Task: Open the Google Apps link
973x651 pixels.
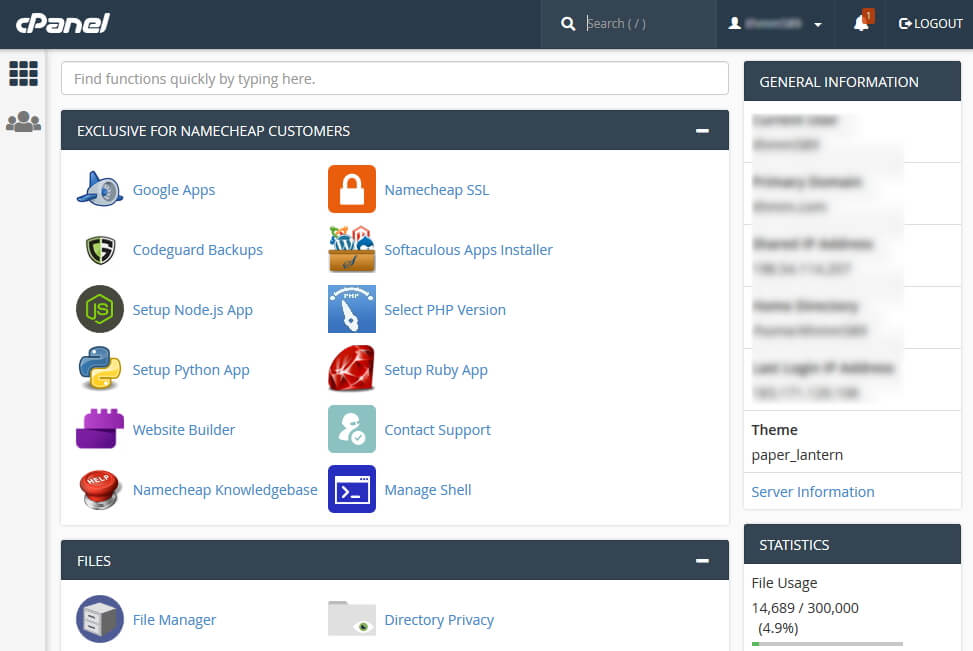Action: 174,190
